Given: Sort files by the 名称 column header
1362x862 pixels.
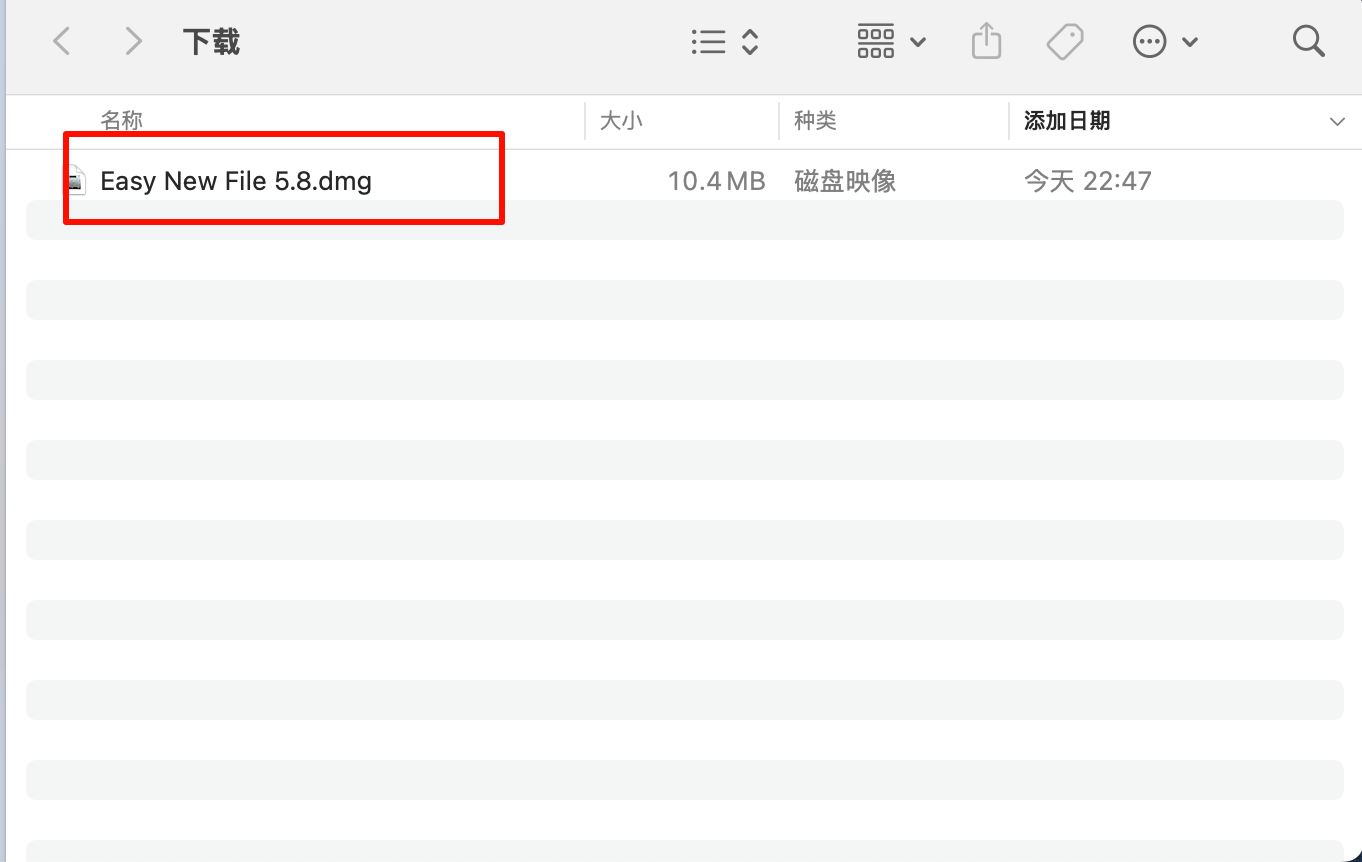Looking at the screenshot, I should tap(122, 121).
